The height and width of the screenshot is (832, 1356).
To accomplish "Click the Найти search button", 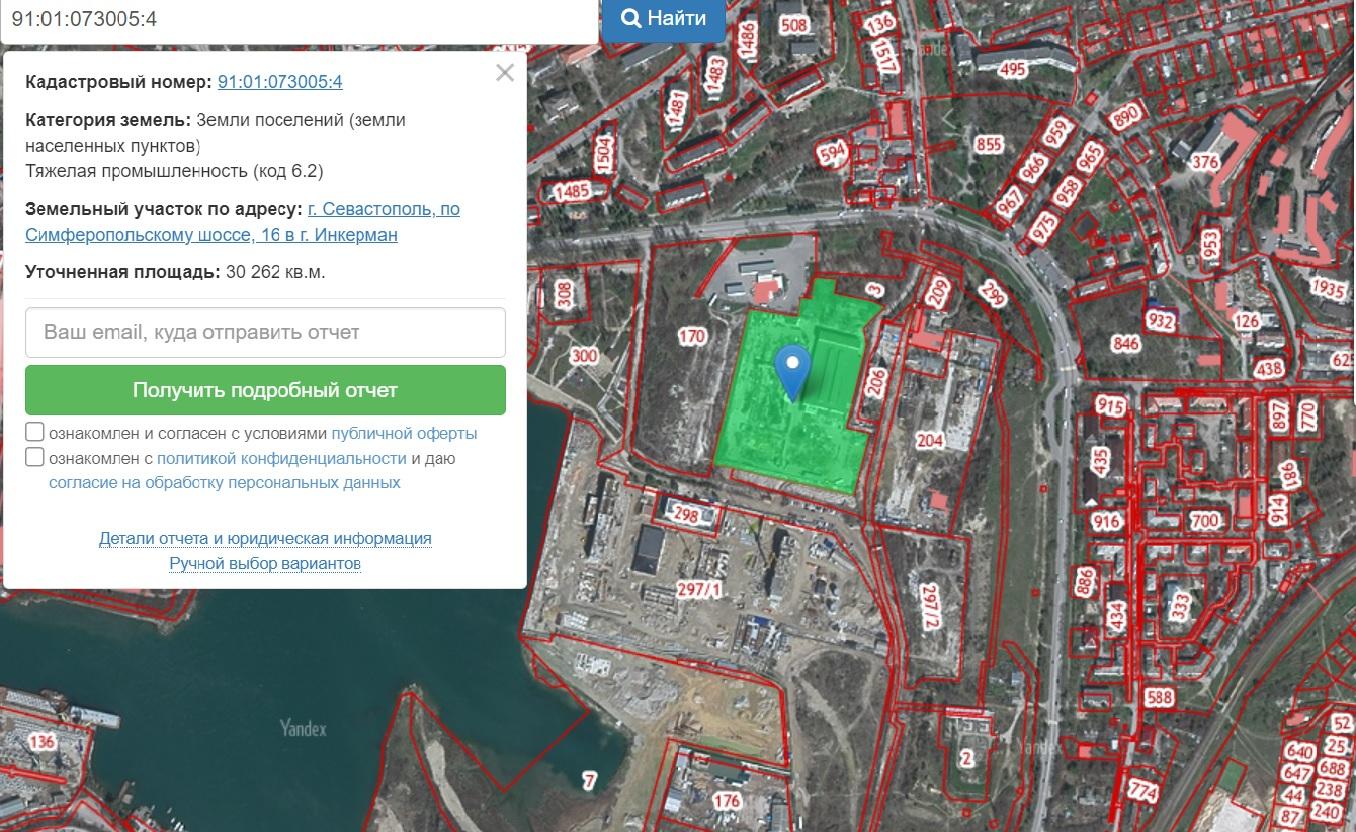I will click(x=664, y=18).
